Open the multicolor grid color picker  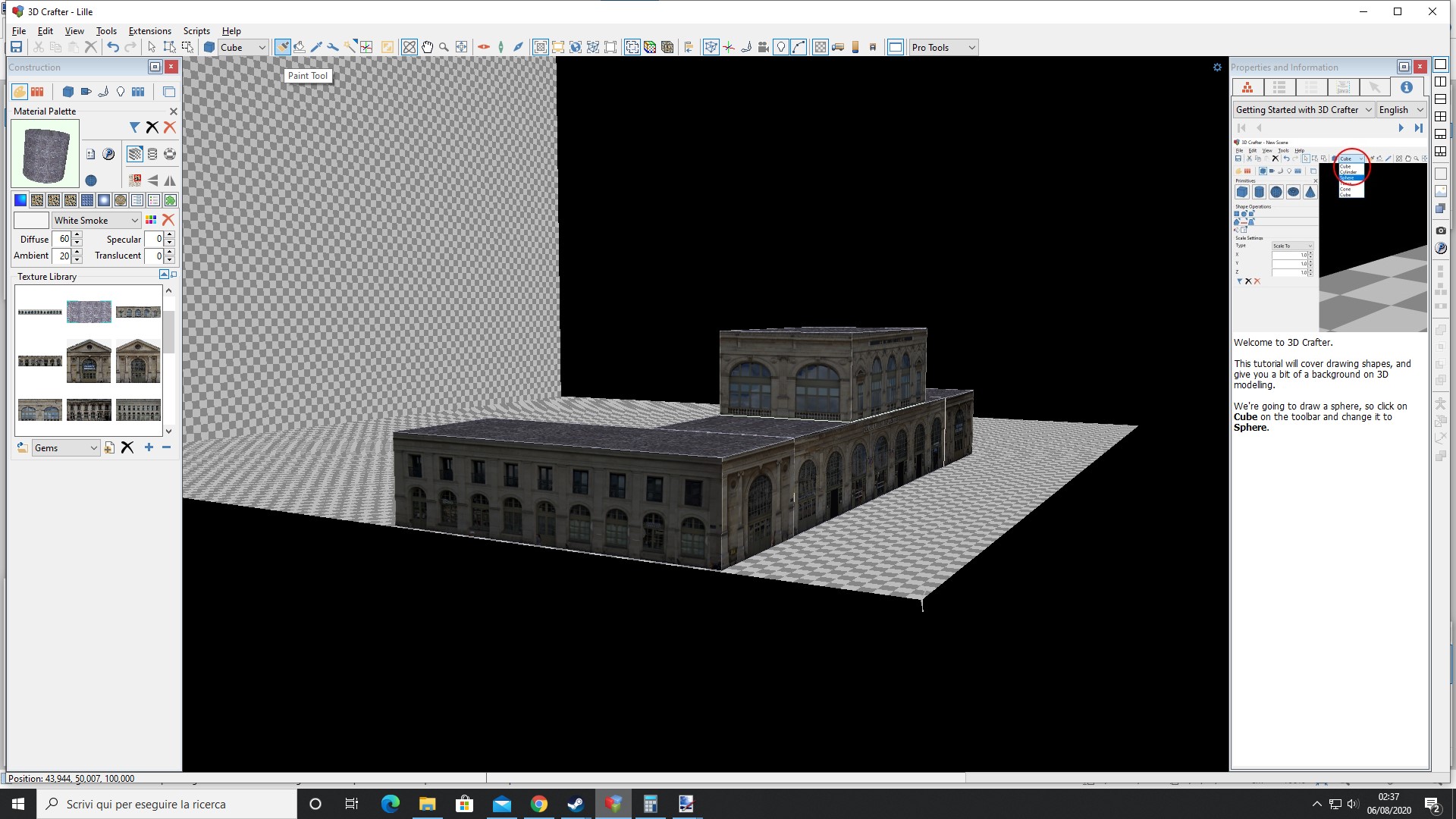(151, 220)
